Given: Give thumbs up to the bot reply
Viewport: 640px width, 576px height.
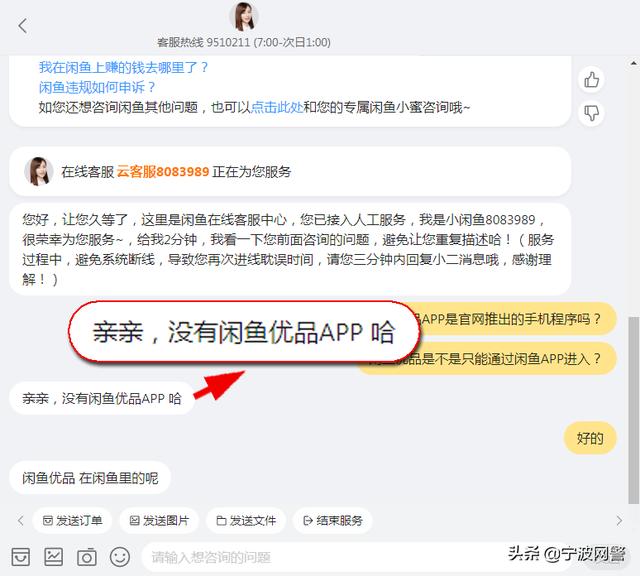Looking at the screenshot, I should pos(591,80).
